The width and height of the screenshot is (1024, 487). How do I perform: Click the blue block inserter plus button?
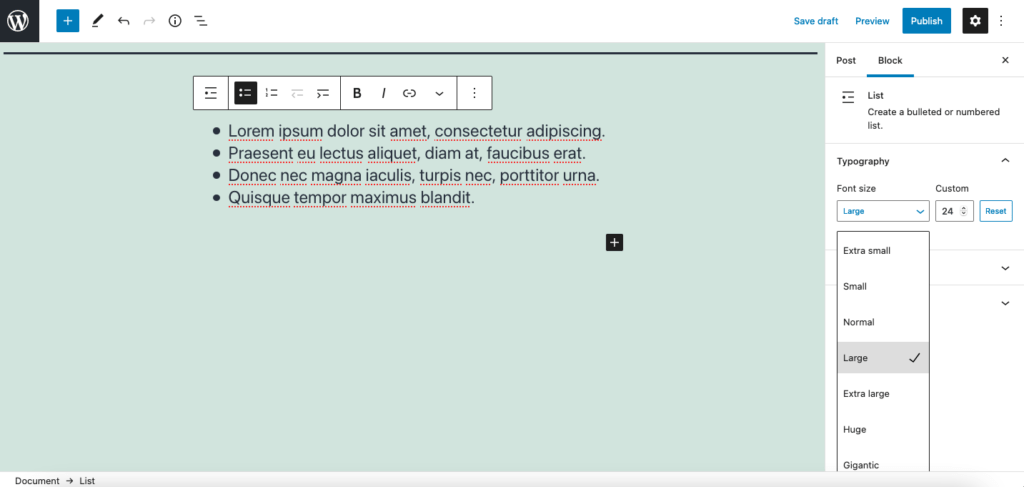click(x=67, y=21)
